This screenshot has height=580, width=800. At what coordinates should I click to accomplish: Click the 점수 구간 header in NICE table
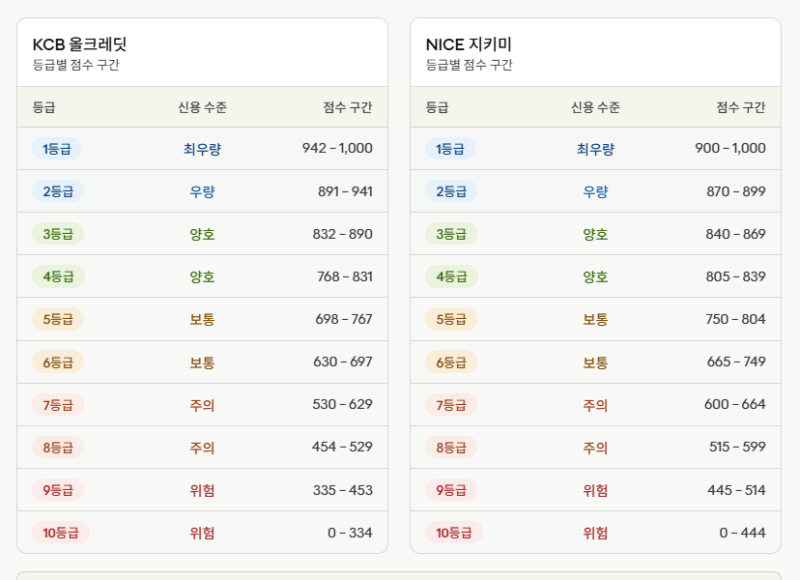[741, 107]
